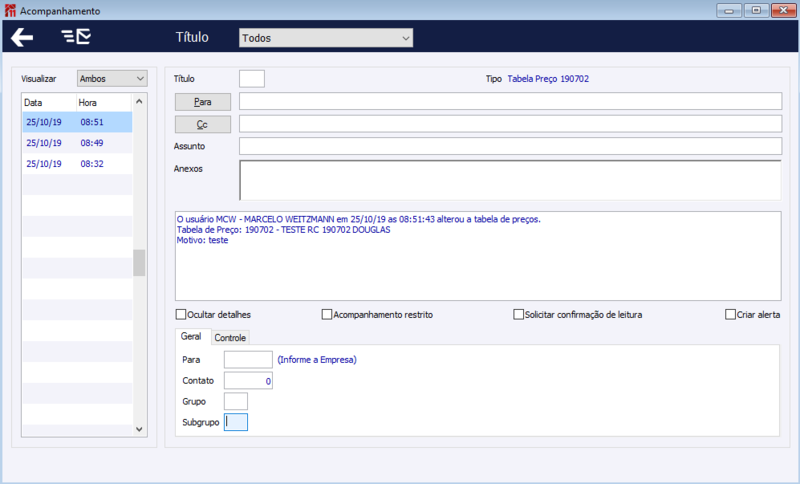The image size is (800, 484).
Task: Open the Visualizar dropdown showing Ambos
Action: point(112,79)
